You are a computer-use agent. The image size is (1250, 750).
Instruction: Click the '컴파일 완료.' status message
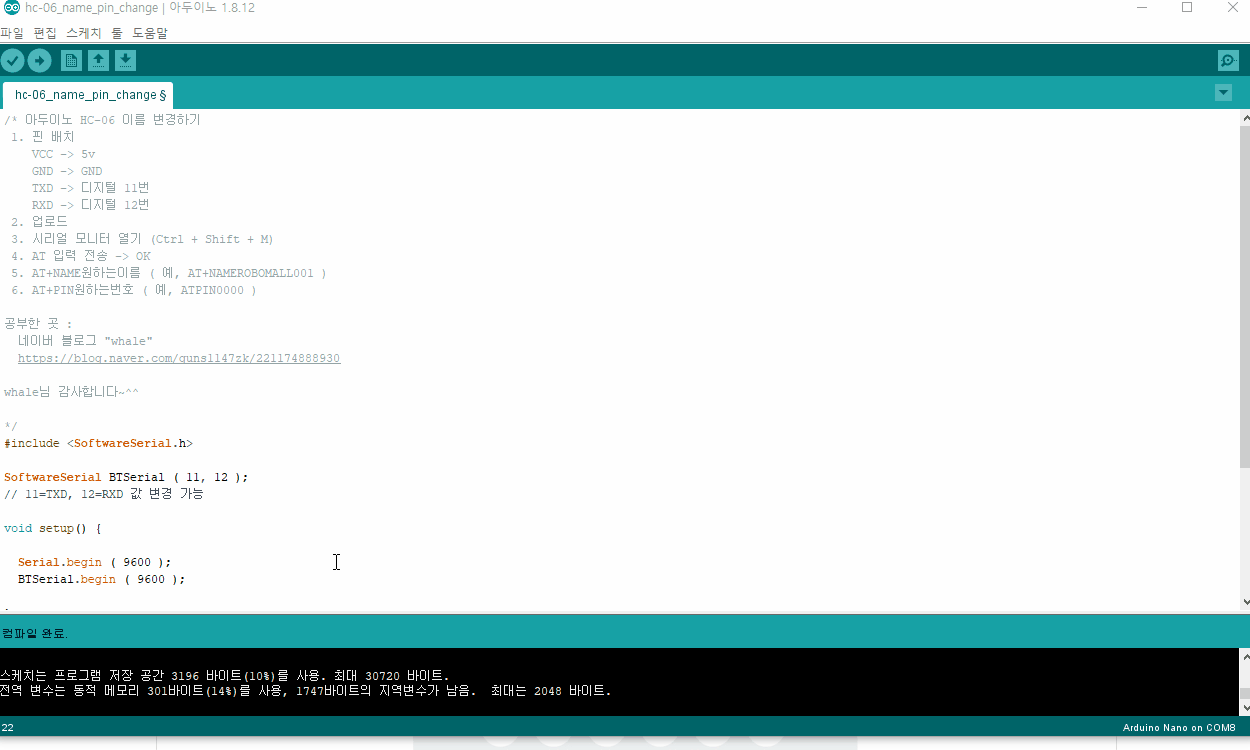tap(35, 633)
